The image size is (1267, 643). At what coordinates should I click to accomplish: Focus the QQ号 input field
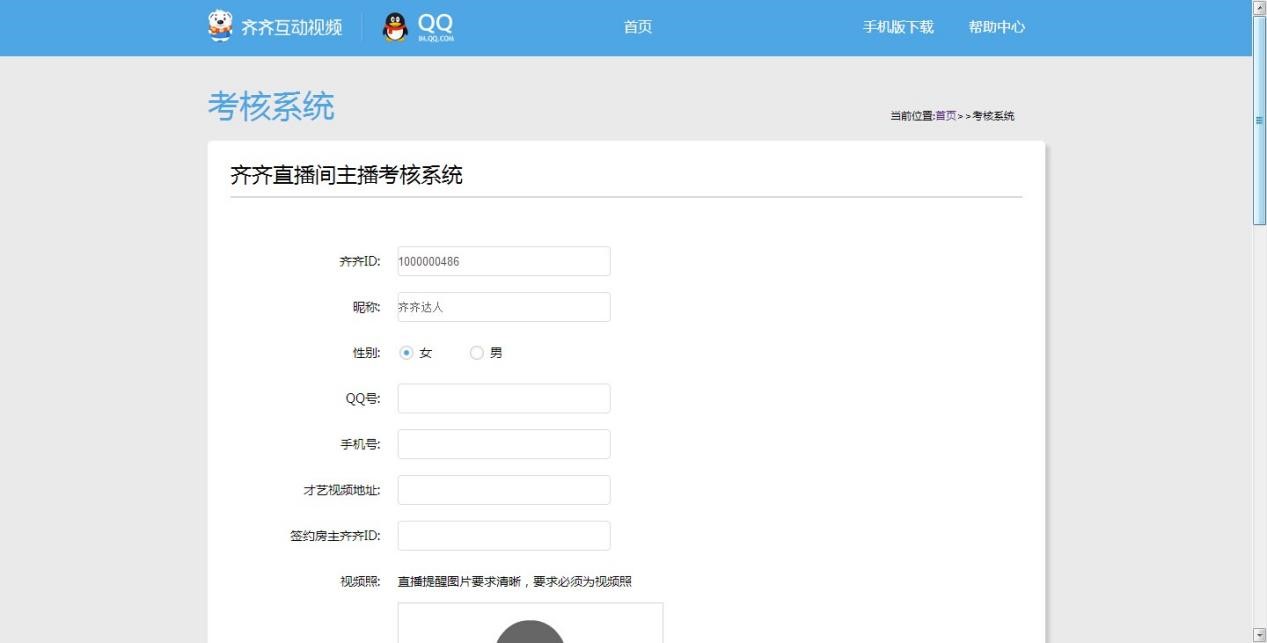click(504, 398)
